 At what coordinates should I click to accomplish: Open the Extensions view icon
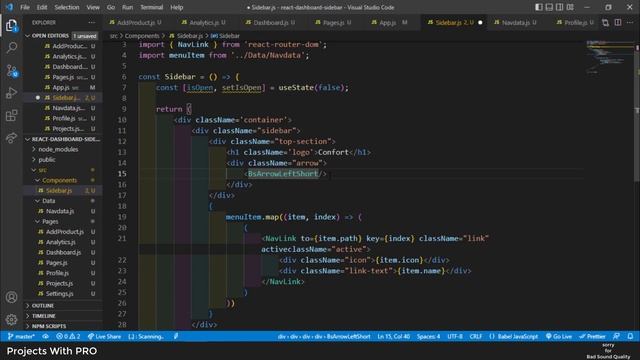(x=11, y=116)
